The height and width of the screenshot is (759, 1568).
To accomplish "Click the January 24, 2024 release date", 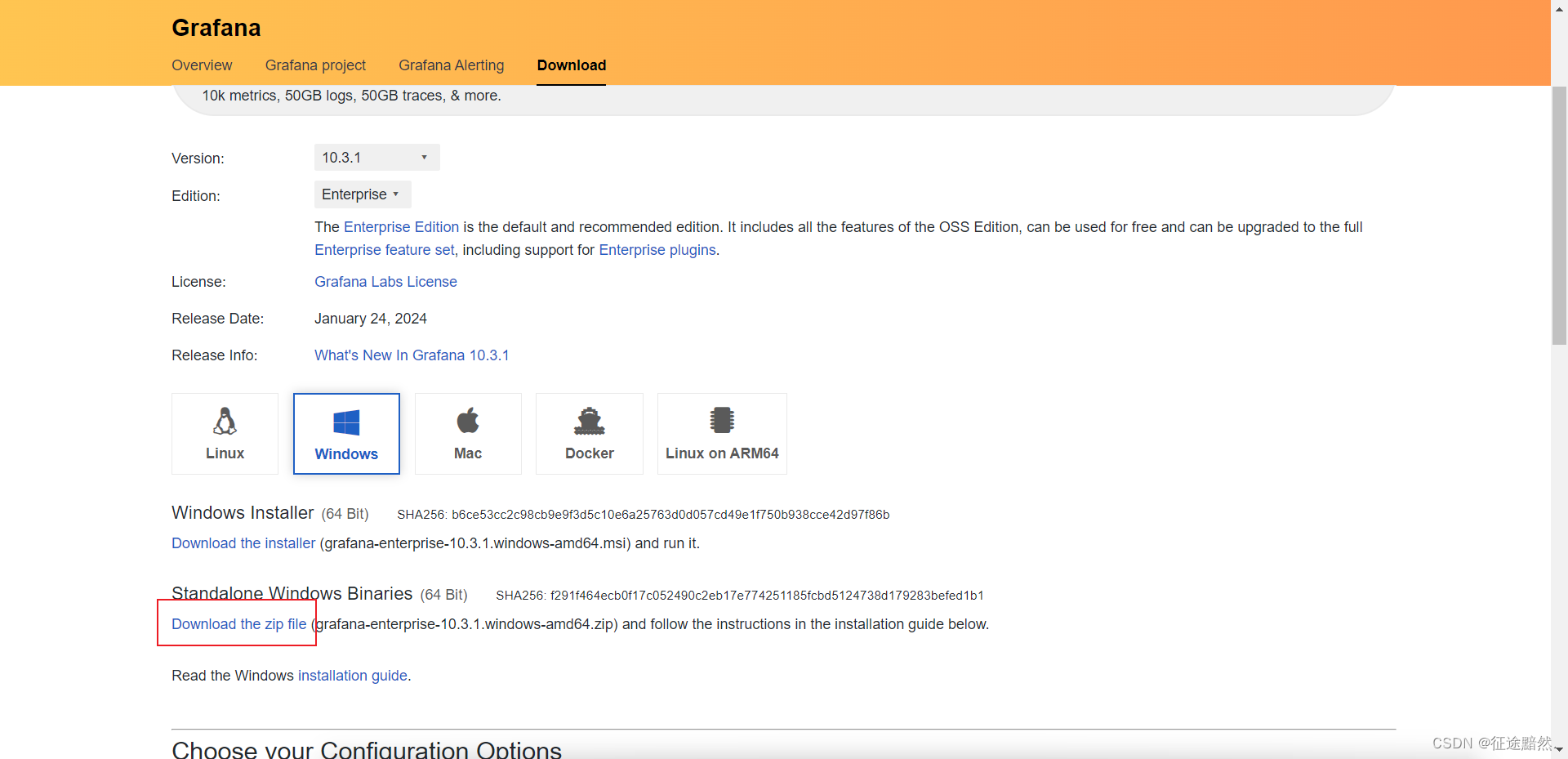I will (x=371, y=319).
